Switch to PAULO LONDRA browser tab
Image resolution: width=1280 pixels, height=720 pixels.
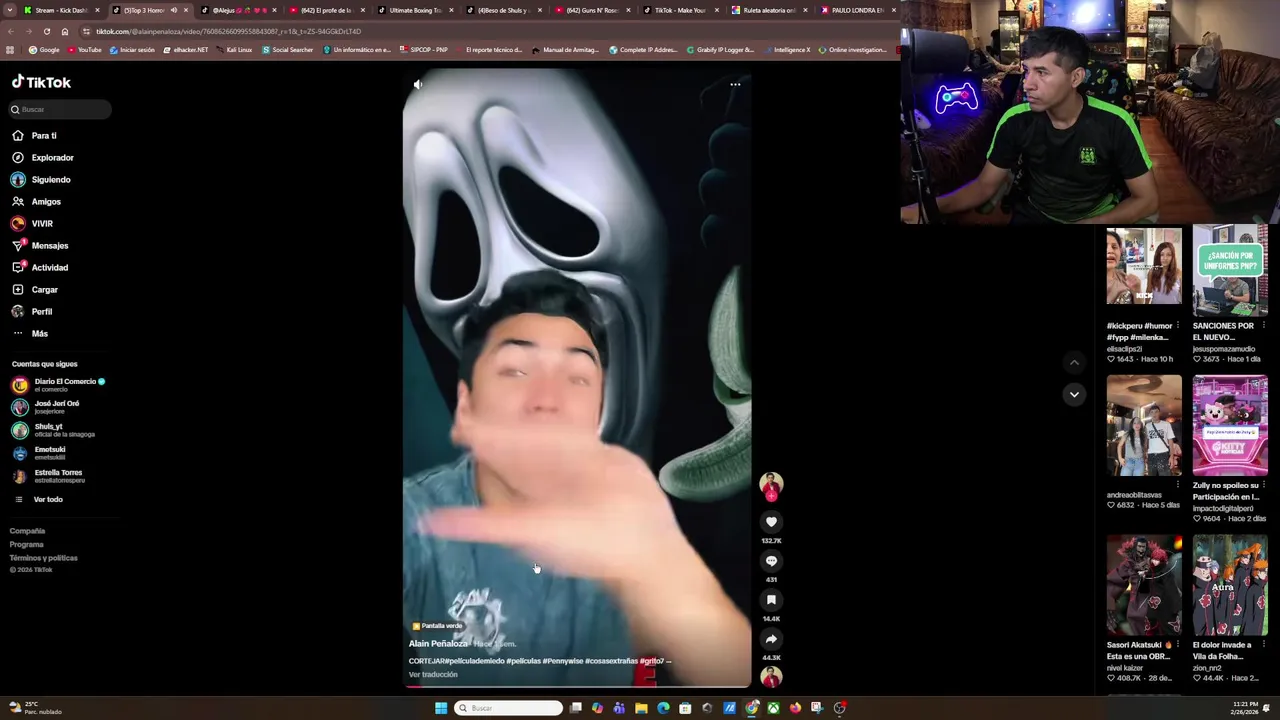[x=854, y=10]
